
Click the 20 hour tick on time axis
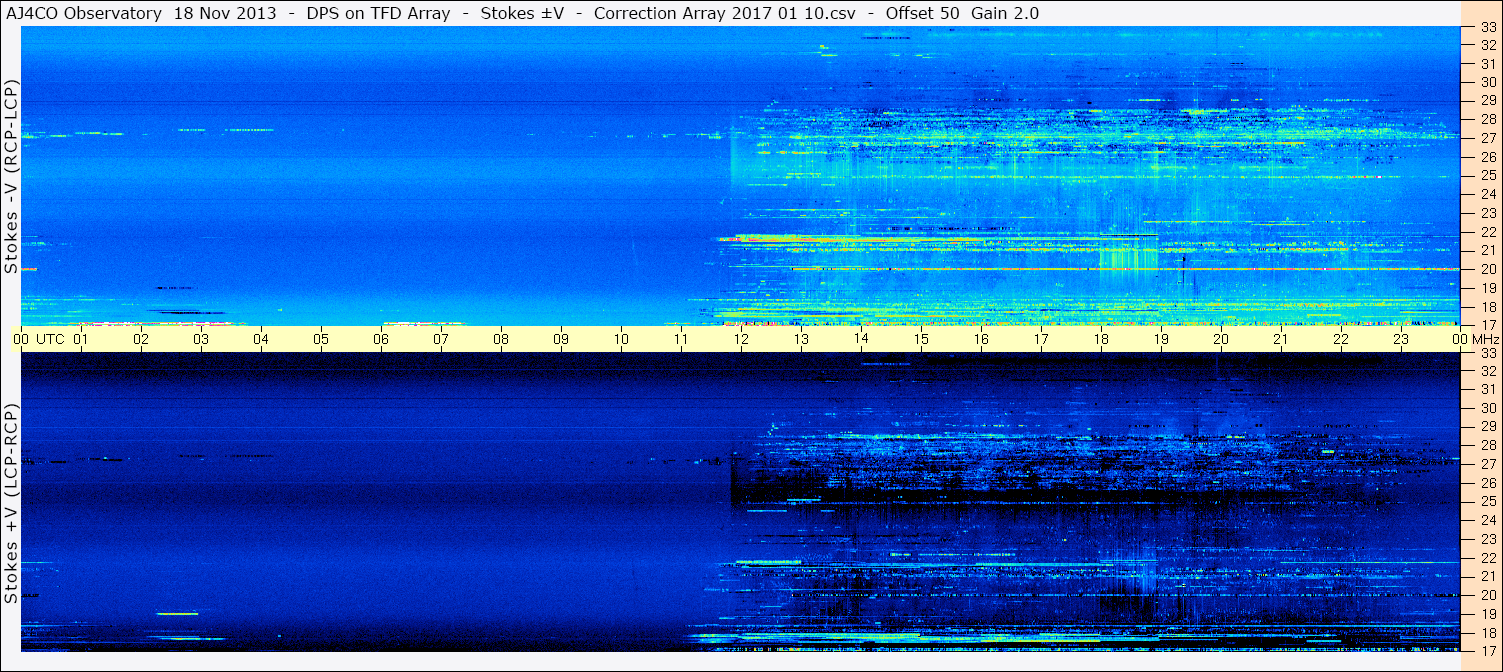(1221, 339)
